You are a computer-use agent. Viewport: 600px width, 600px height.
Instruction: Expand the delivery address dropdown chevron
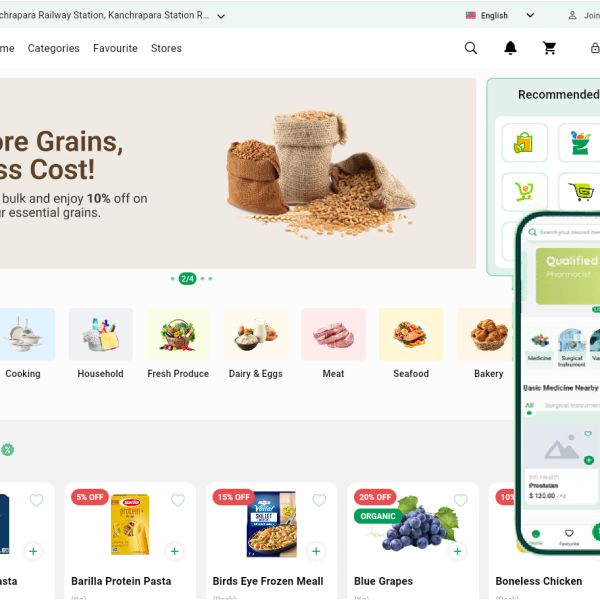(221, 16)
